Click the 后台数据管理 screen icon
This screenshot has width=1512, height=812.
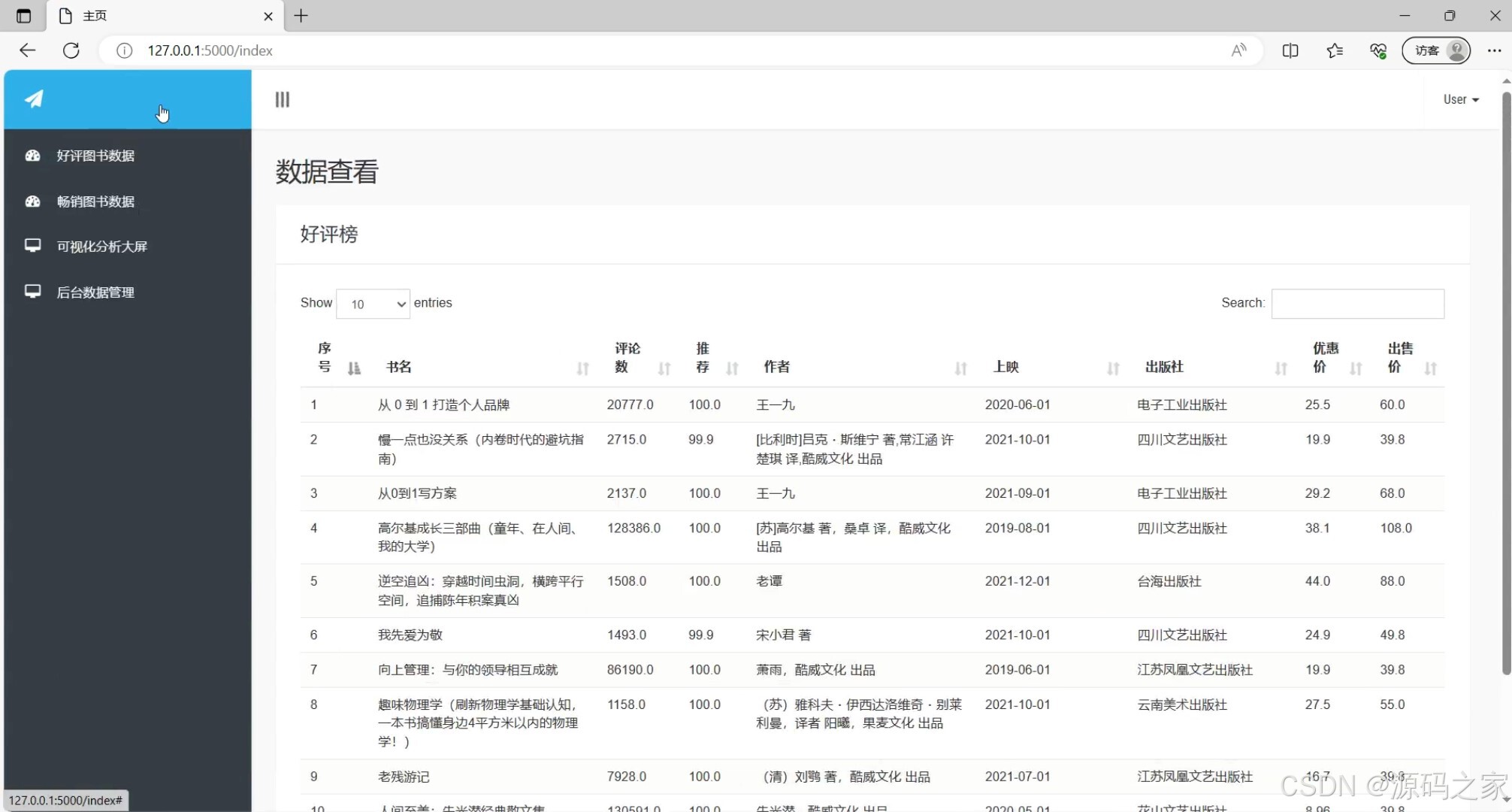pos(32,292)
